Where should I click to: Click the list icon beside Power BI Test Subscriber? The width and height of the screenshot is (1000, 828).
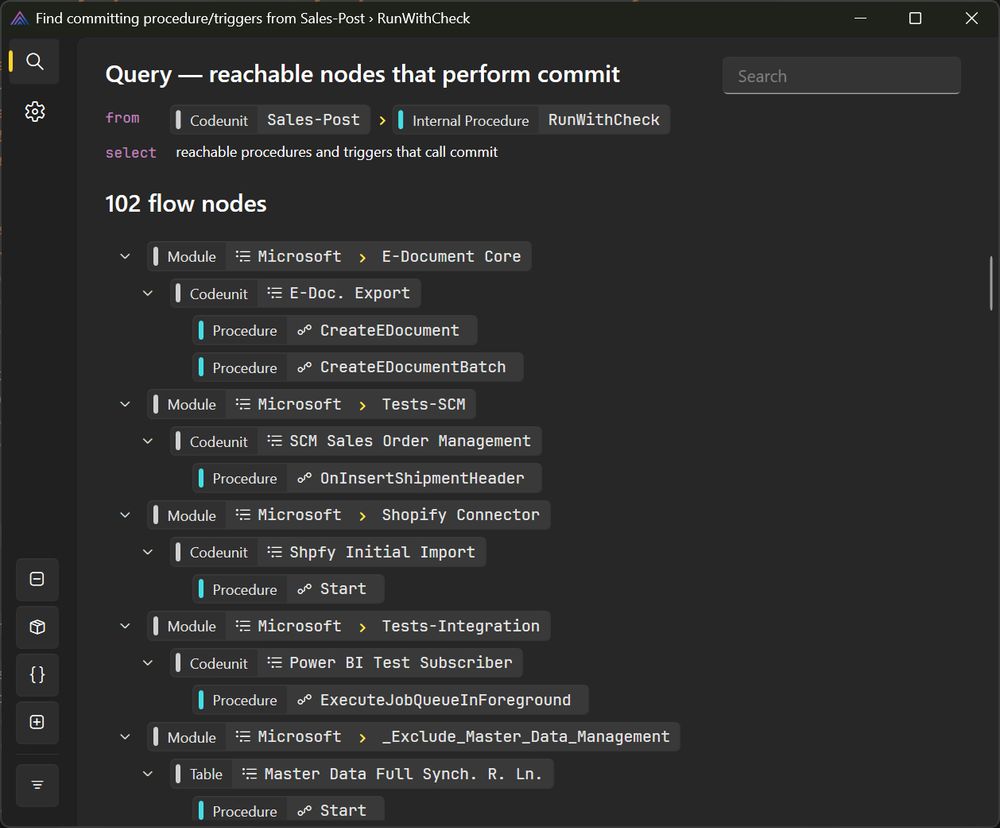(x=274, y=663)
